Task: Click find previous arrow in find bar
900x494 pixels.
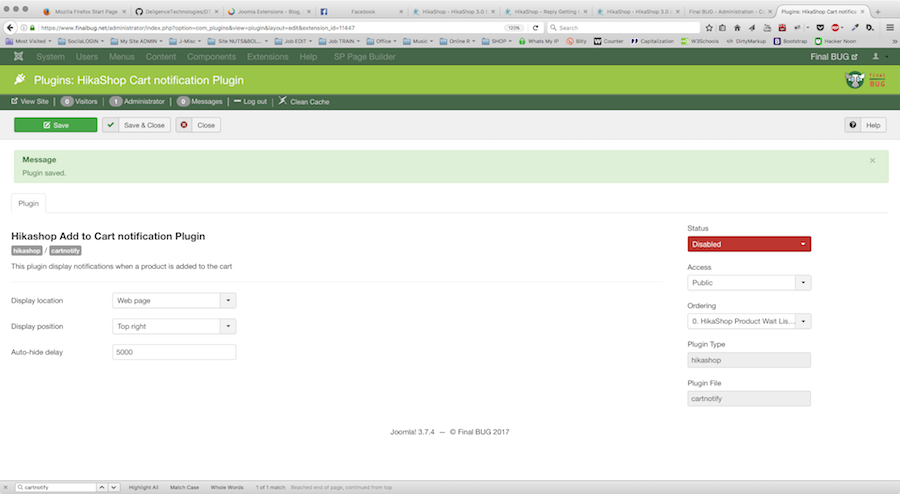Action: coord(102,487)
